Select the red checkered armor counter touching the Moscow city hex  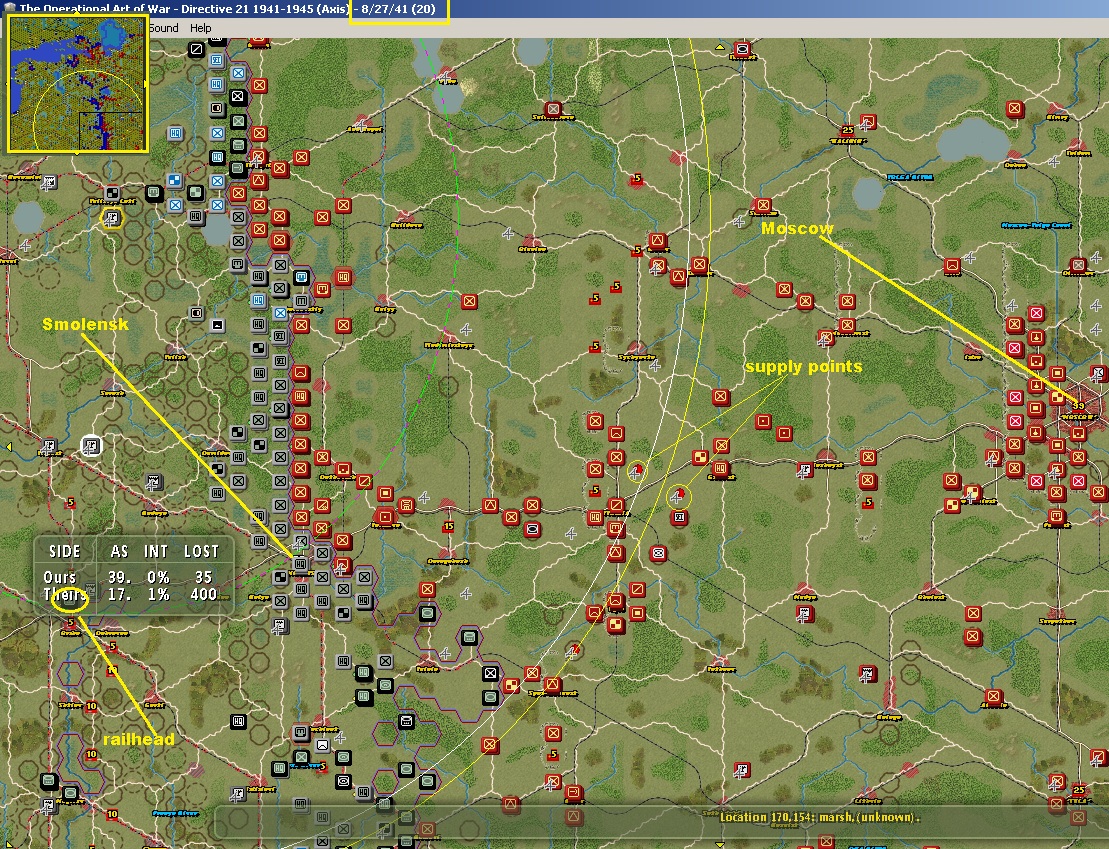click(1057, 398)
